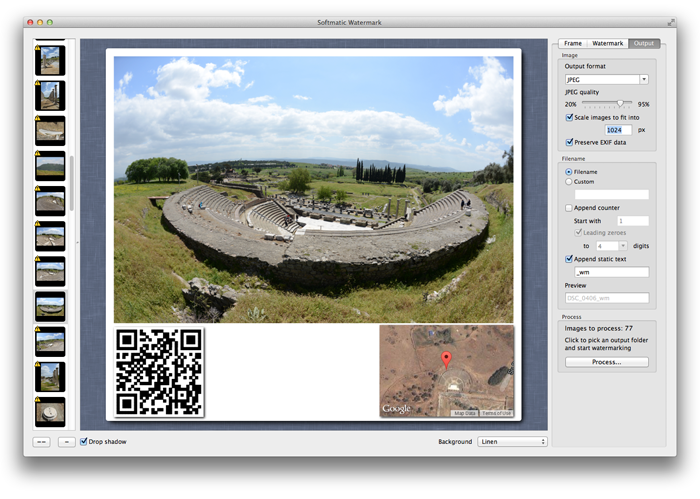Select the Custom filename radio button
The image size is (700, 499).
(x=569, y=182)
